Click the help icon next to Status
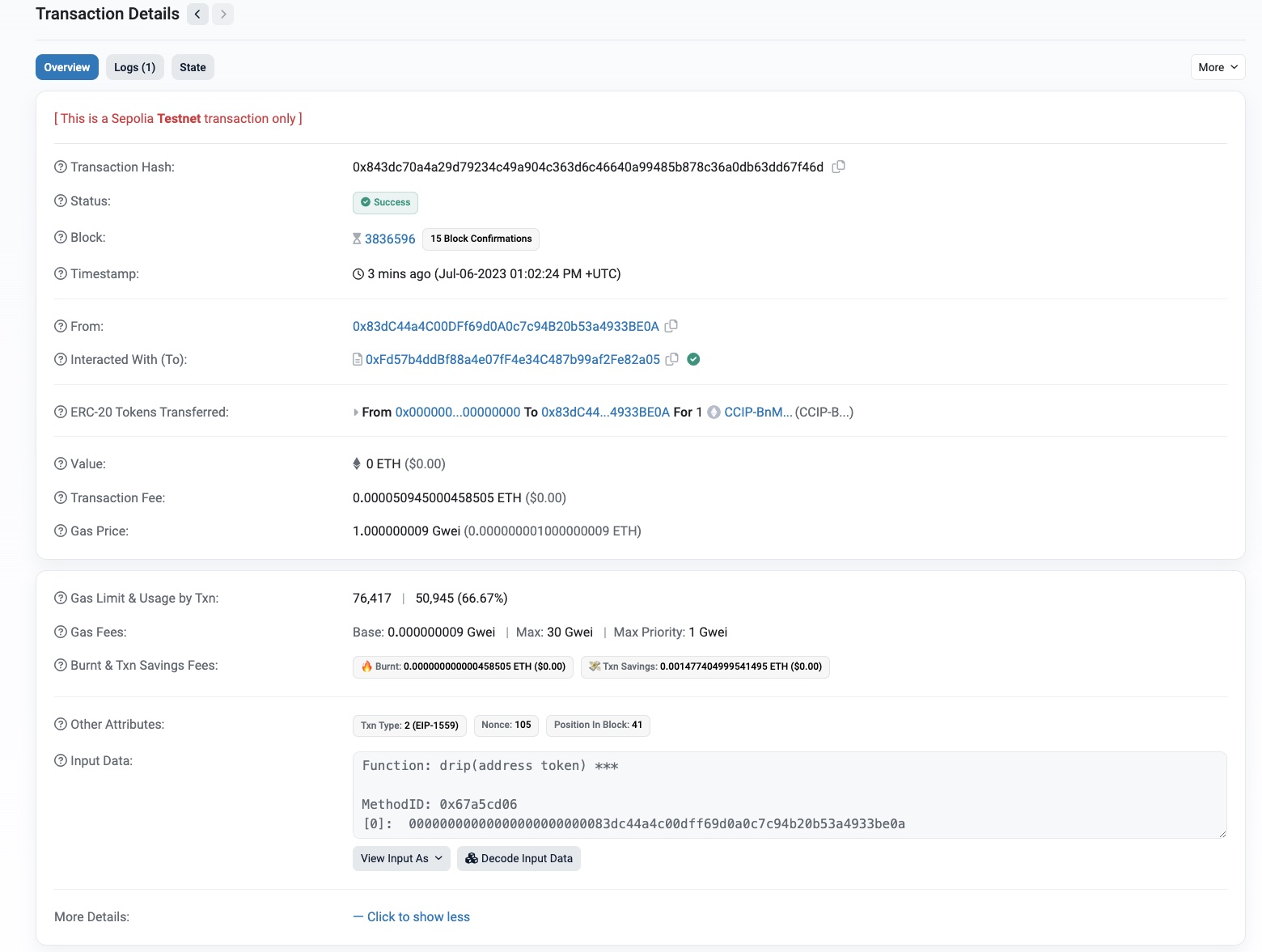Viewport: 1262px width, 952px height. click(61, 201)
